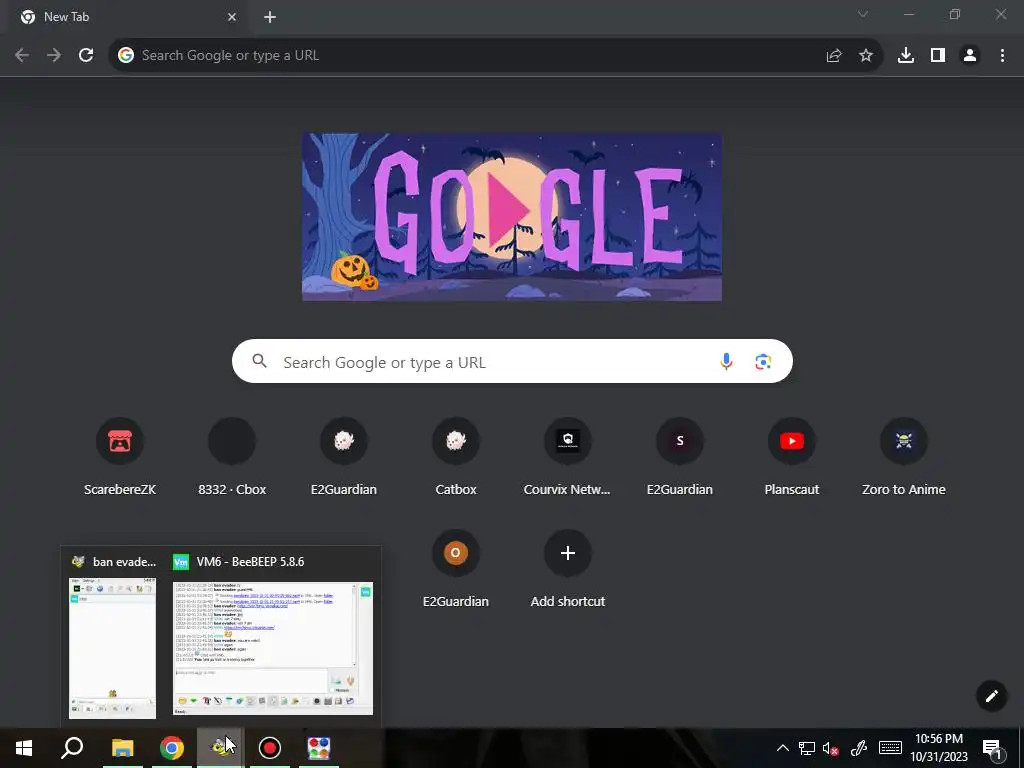Customize Chrome with the pencil icon
This screenshot has height=768, width=1024.
tap(991, 696)
